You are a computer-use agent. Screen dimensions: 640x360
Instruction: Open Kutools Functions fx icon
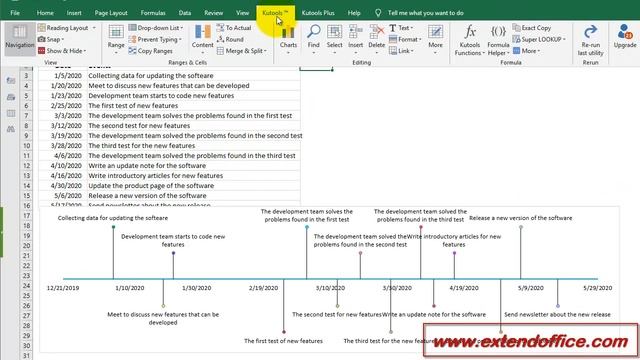pyautogui.click(x=470, y=32)
